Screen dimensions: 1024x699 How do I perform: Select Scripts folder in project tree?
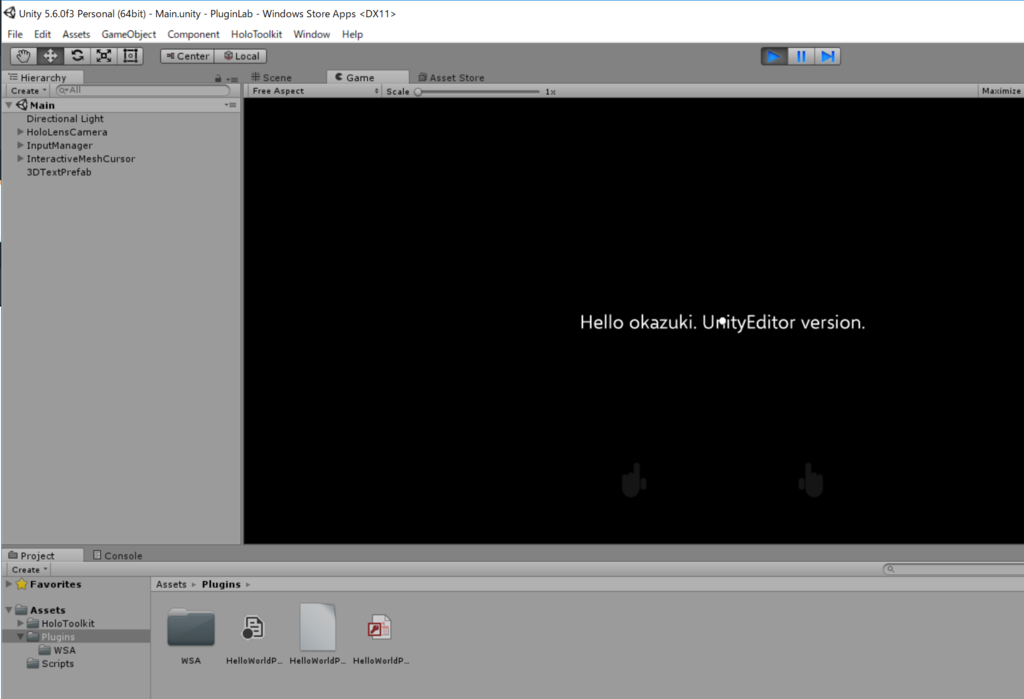(x=57, y=664)
